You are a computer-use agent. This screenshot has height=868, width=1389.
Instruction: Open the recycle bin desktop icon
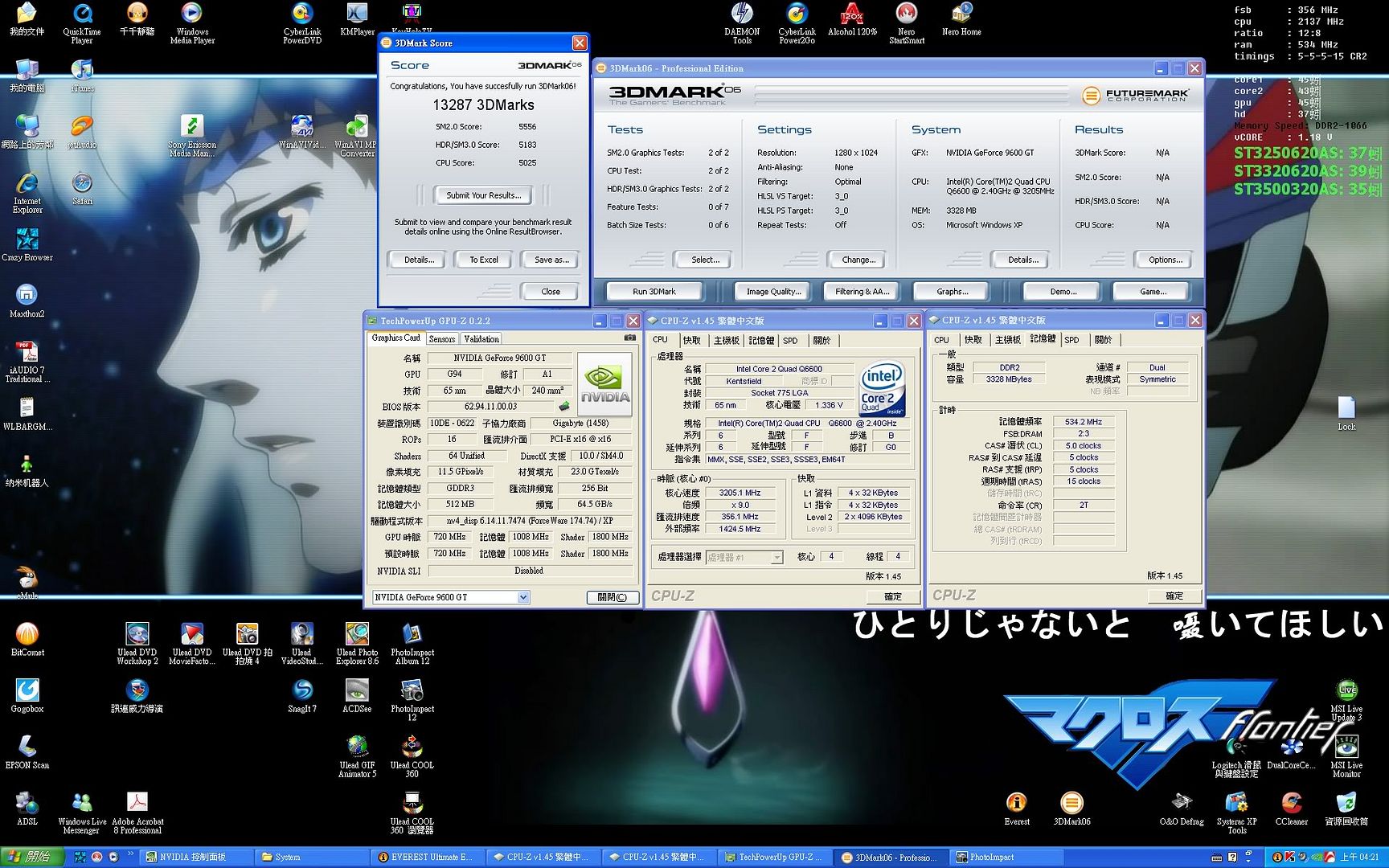[1346, 809]
